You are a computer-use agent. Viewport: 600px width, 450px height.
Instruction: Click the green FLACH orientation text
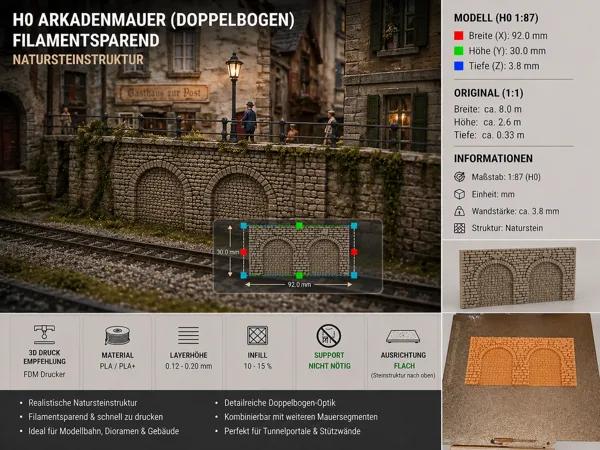pos(404,366)
